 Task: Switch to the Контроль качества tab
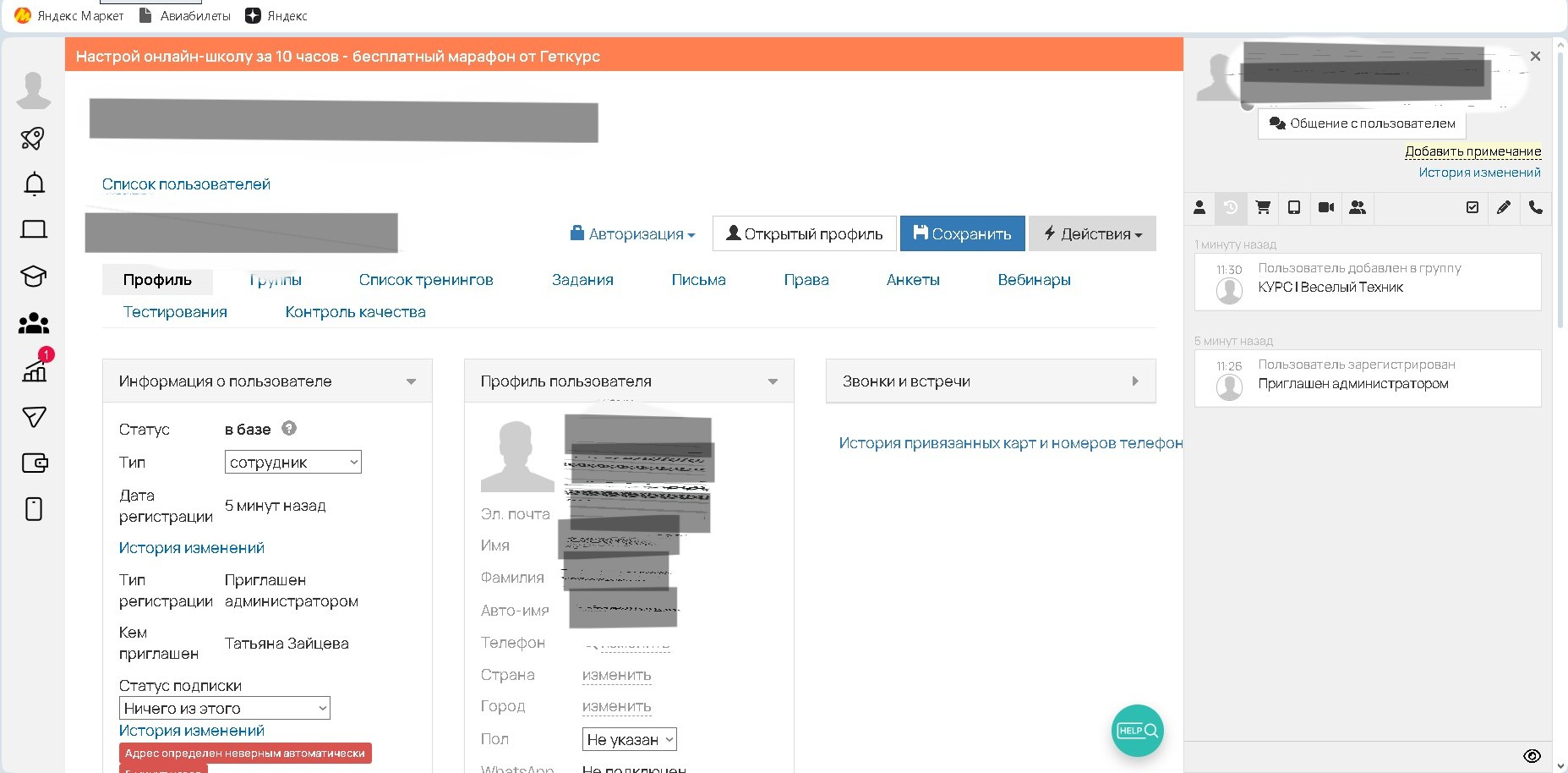point(355,312)
